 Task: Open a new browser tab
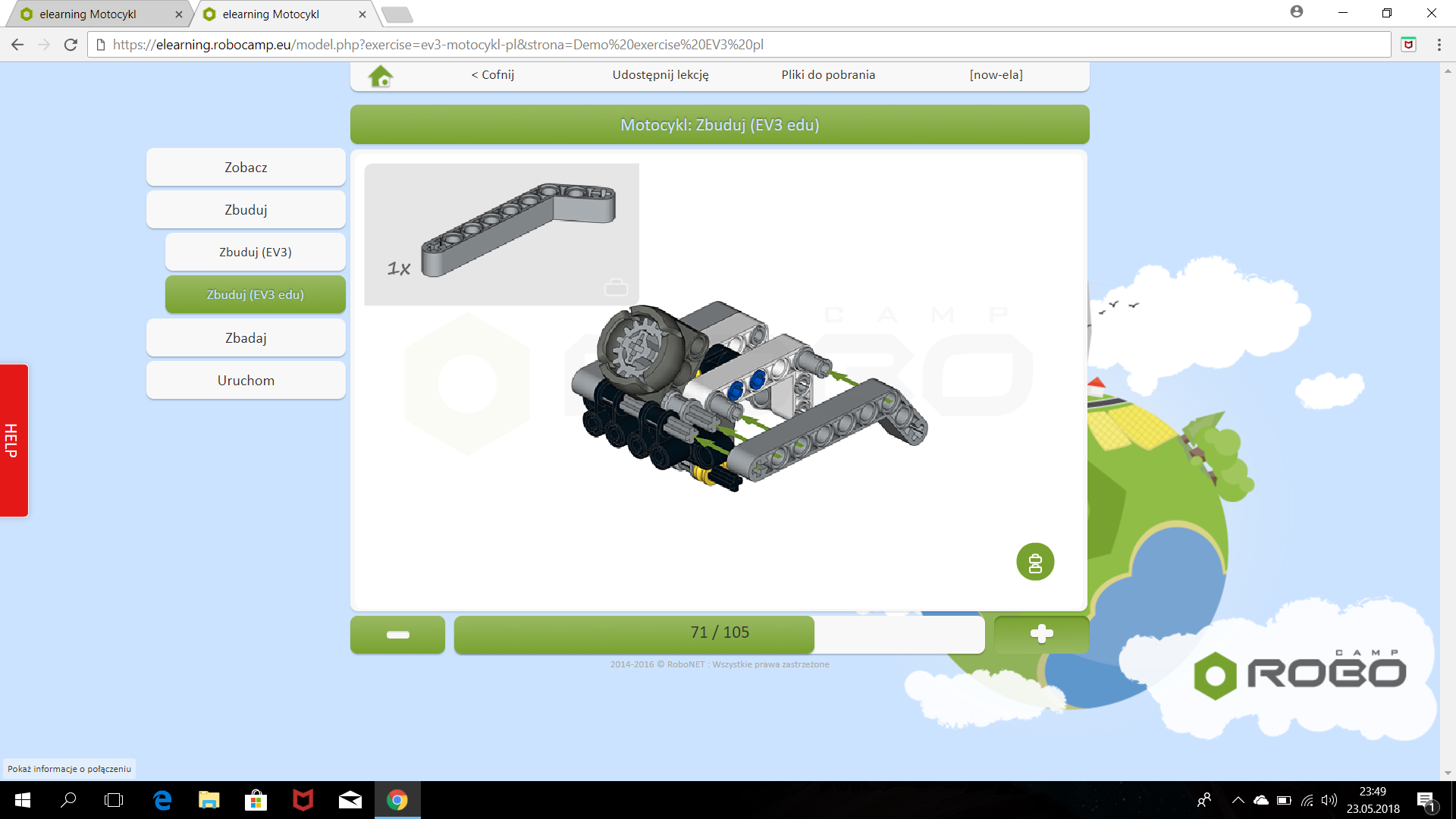pos(396,14)
